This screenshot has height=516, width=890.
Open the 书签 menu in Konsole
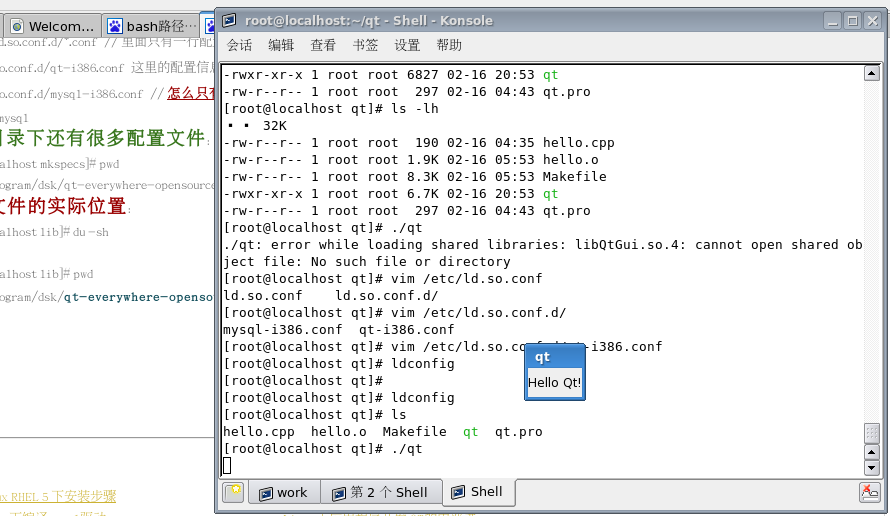click(365, 45)
